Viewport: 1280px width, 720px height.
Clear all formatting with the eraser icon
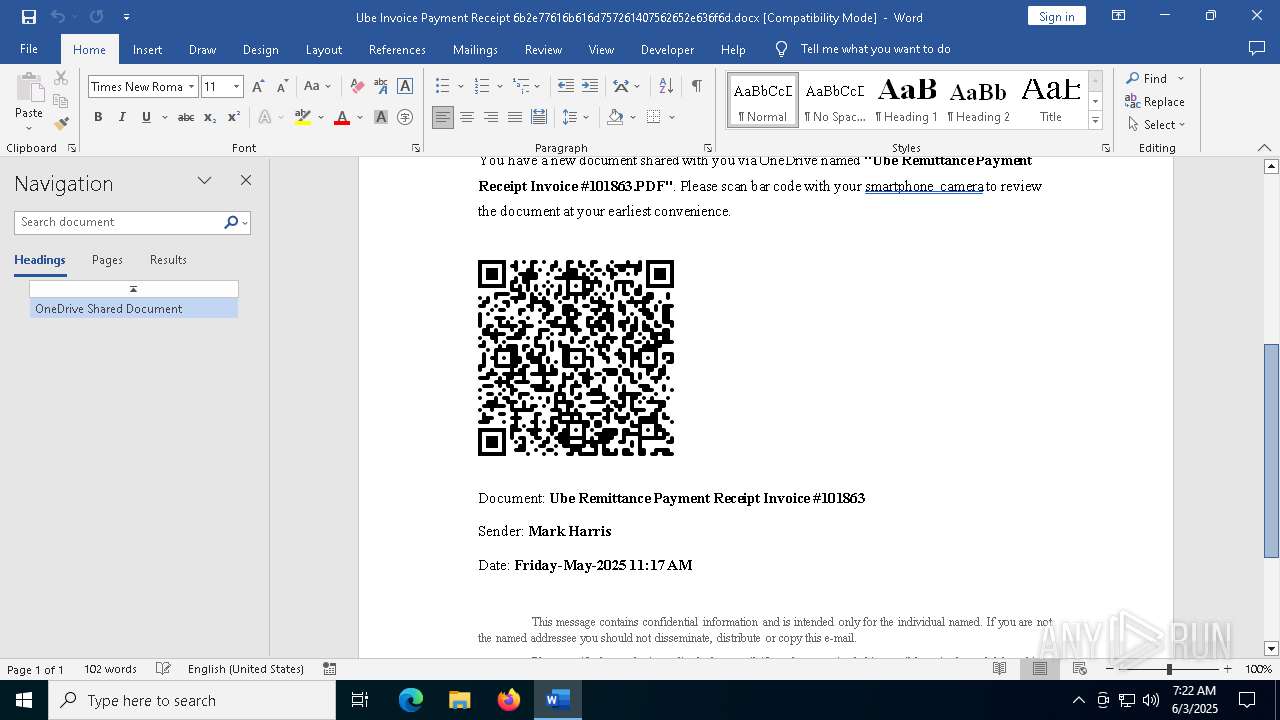[357, 87]
